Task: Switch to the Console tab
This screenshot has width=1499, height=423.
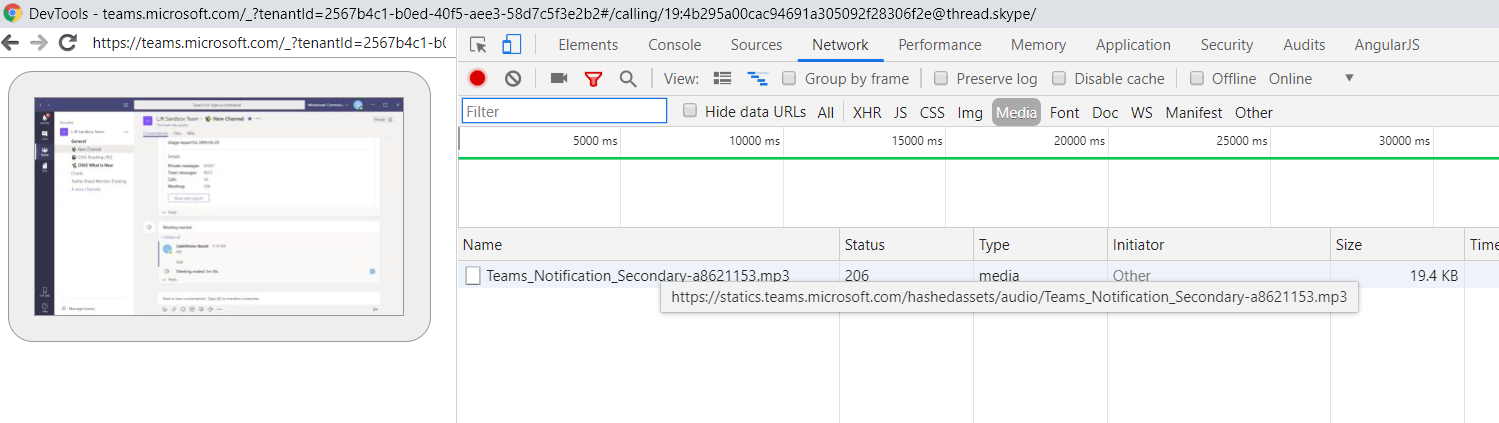Action: [x=675, y=45]
